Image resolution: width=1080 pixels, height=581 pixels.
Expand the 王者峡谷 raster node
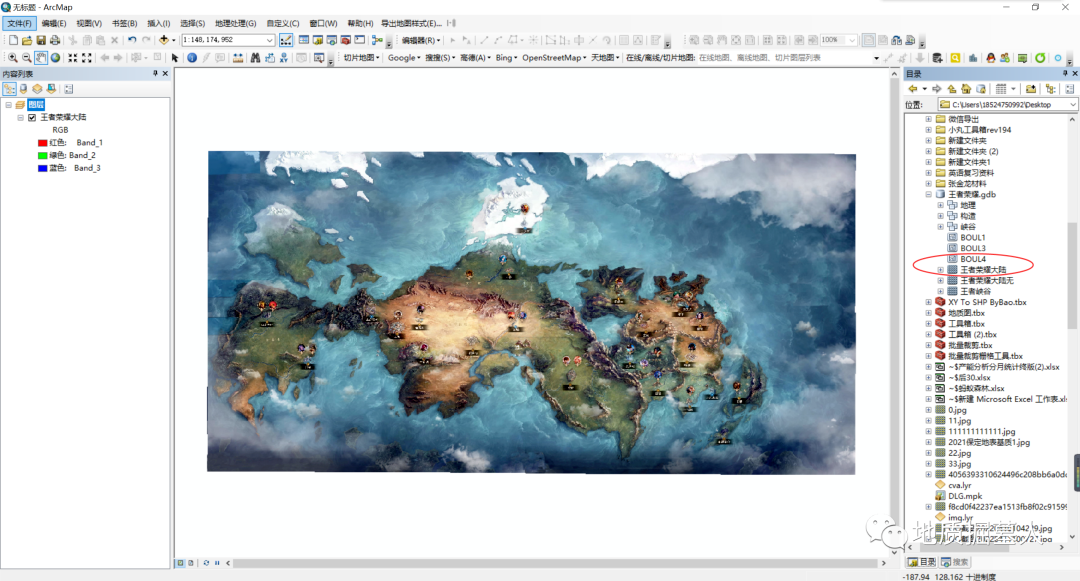[940, 291]
